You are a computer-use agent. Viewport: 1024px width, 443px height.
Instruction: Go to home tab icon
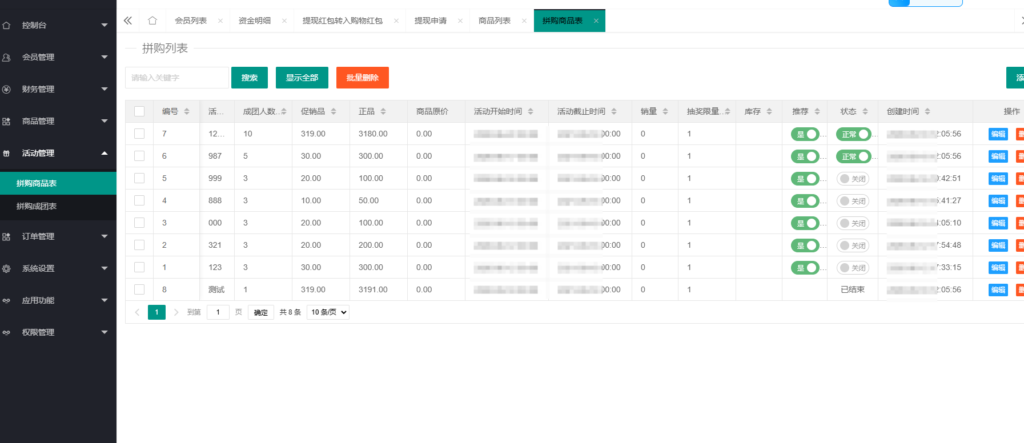(x=152, y=21)
